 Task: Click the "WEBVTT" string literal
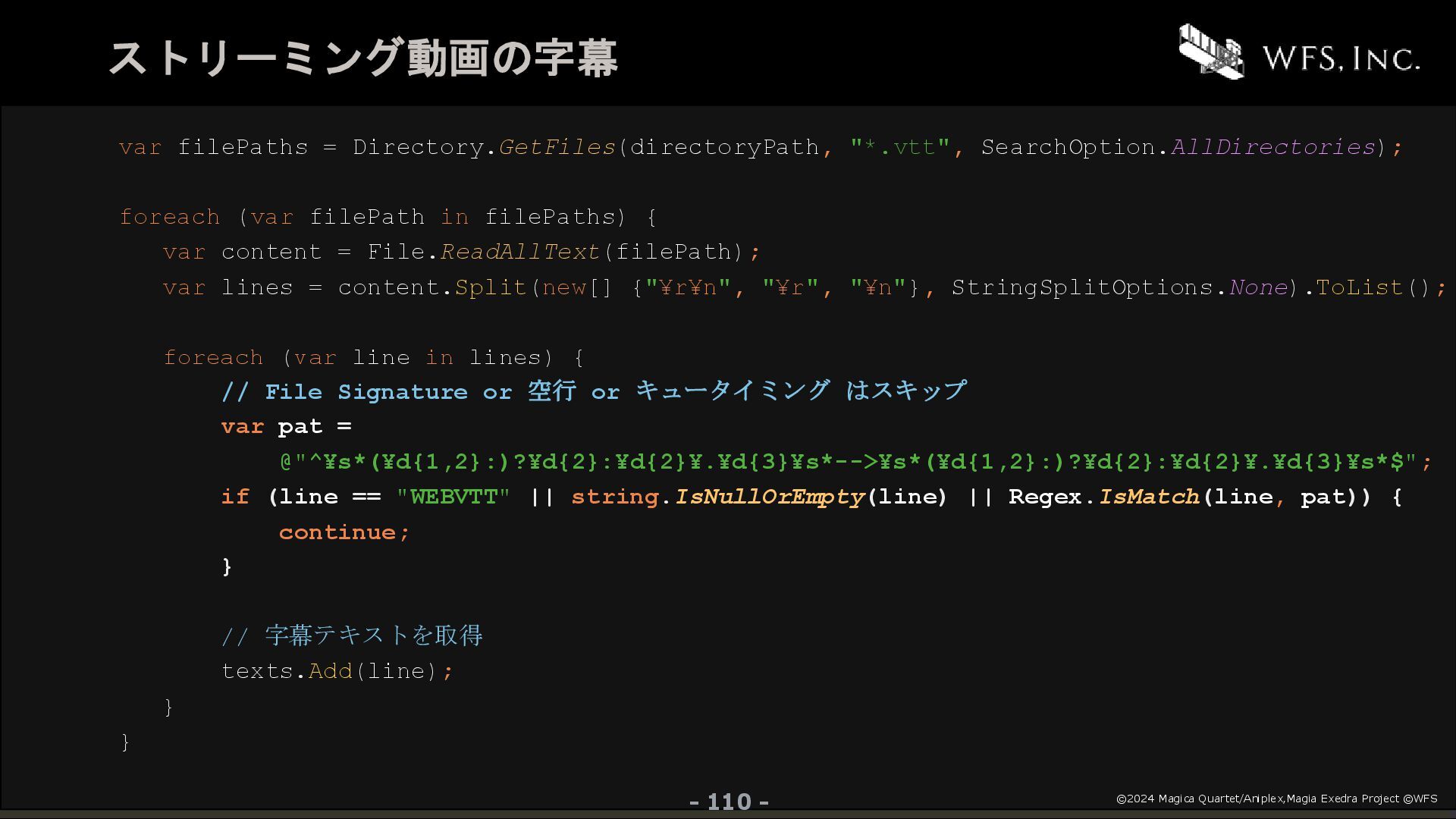[x=453, y=497]
